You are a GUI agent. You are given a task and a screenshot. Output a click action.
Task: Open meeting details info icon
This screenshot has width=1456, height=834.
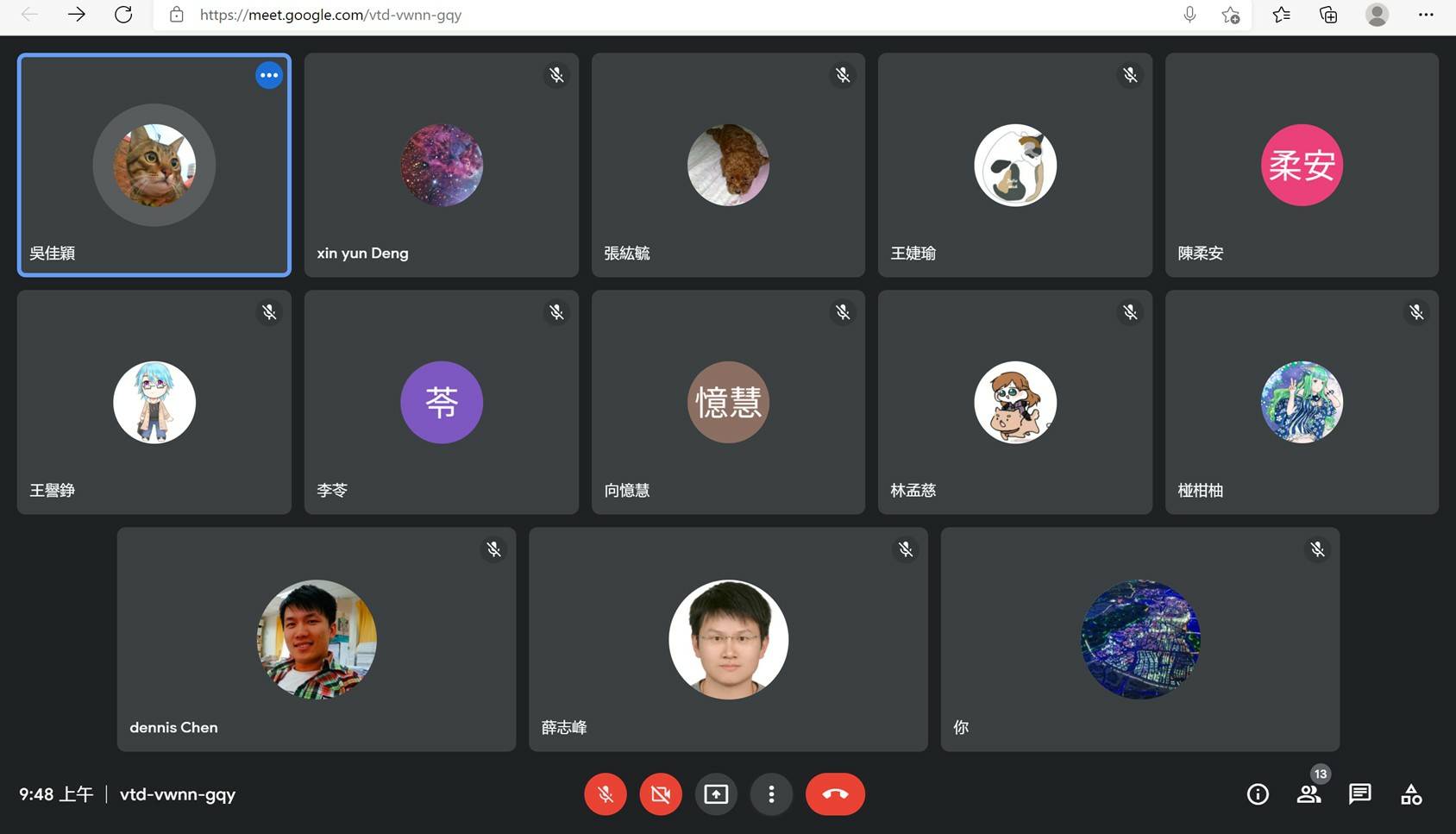1258,794
